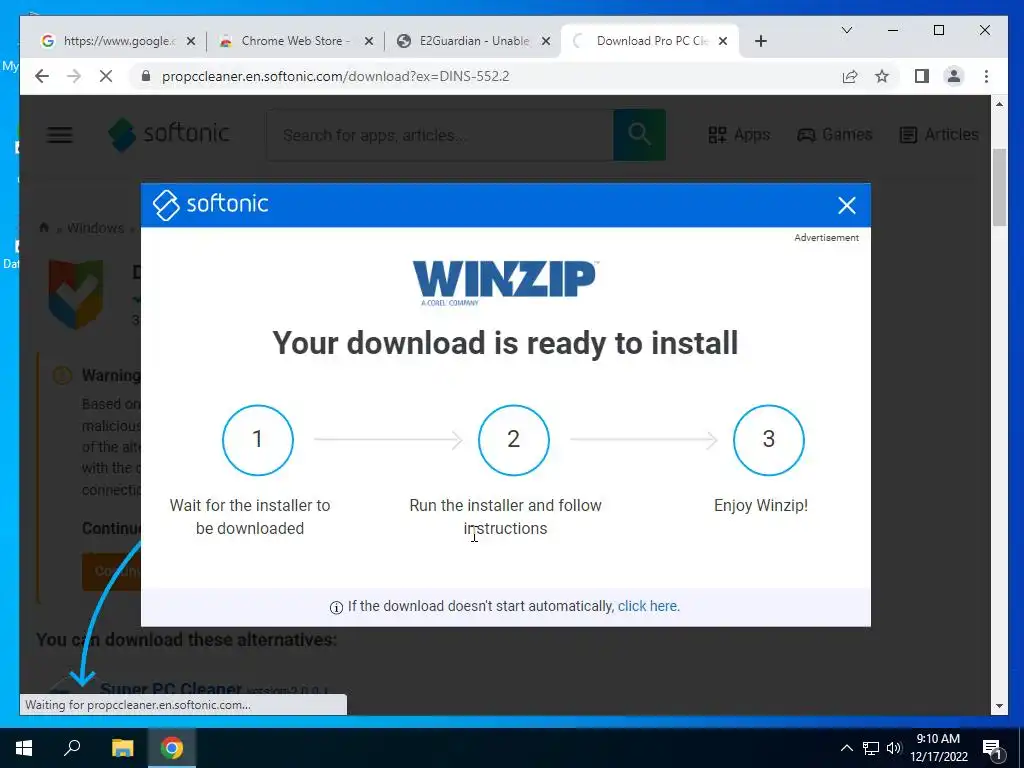The height and width of the screenshot is (768, 1024).
Task: Click the info icon beside download notice
Action: tap(336, 607)
